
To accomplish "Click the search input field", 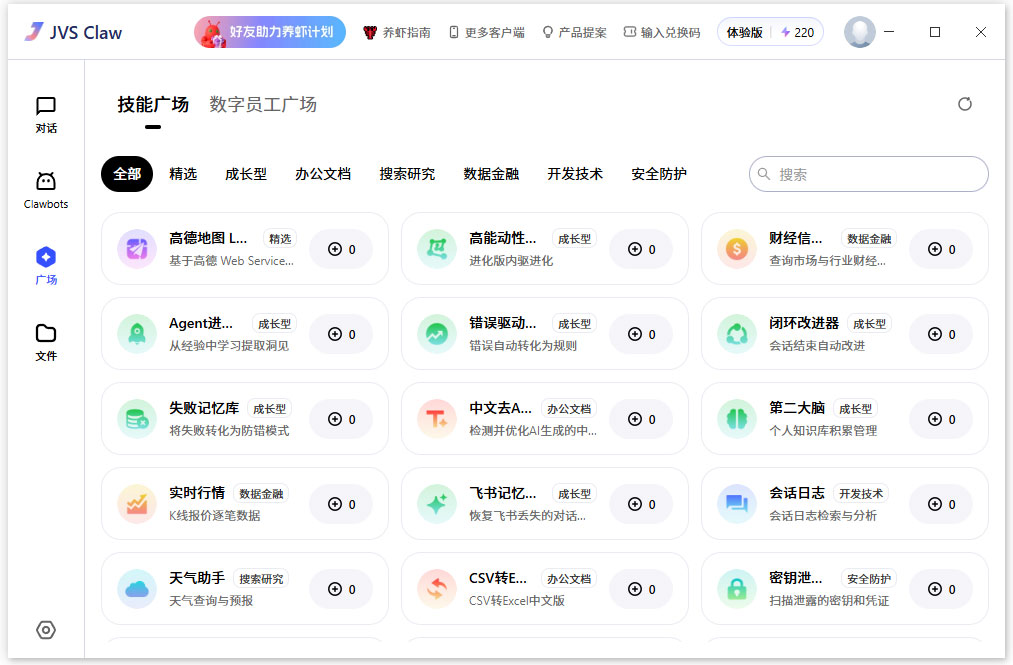I will click(x=868, y=173).
